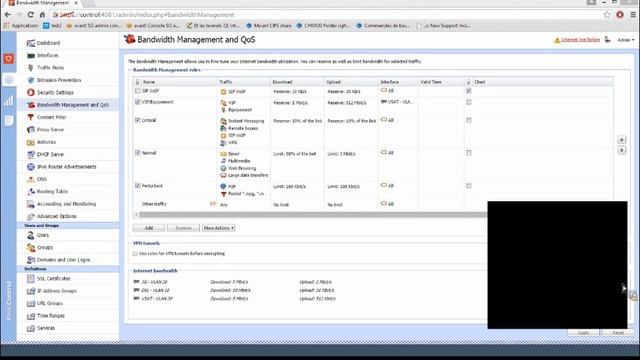Toggle the Perturbant rule checkbox

(x=138, y=186)
